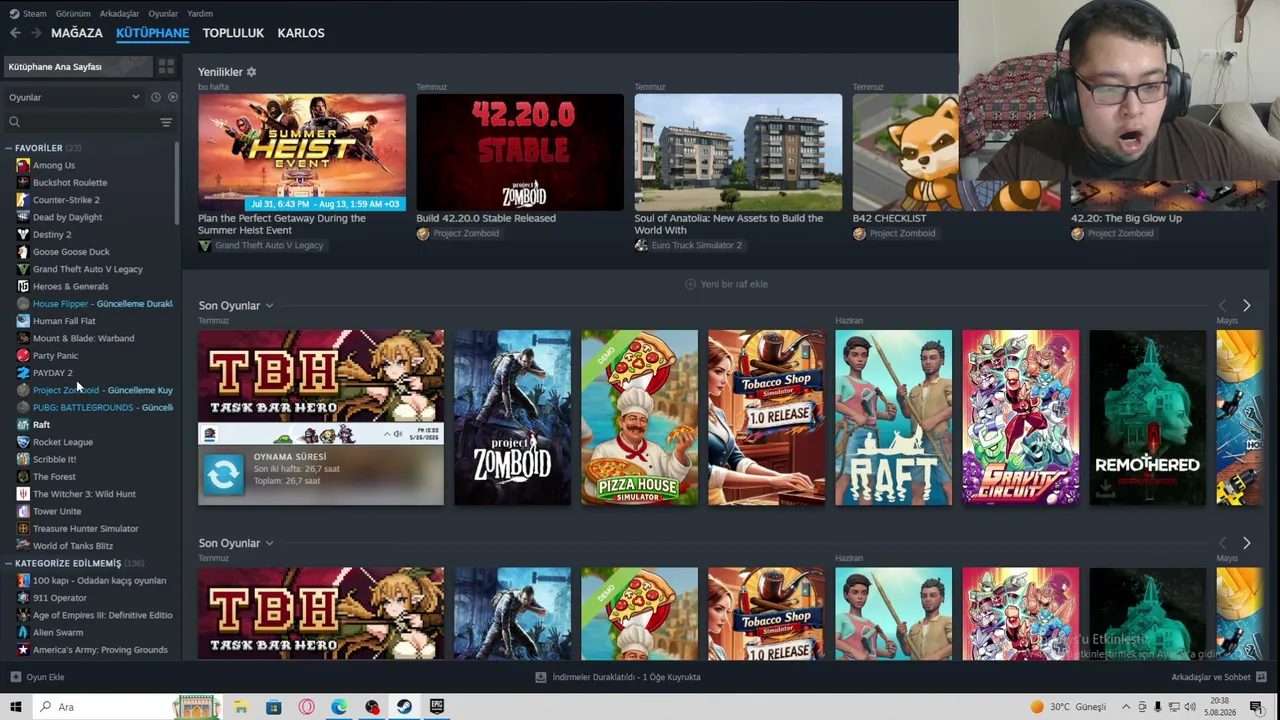Select Tower Unite in the game list
The image size is (1280, 720).
click(57, 511)
